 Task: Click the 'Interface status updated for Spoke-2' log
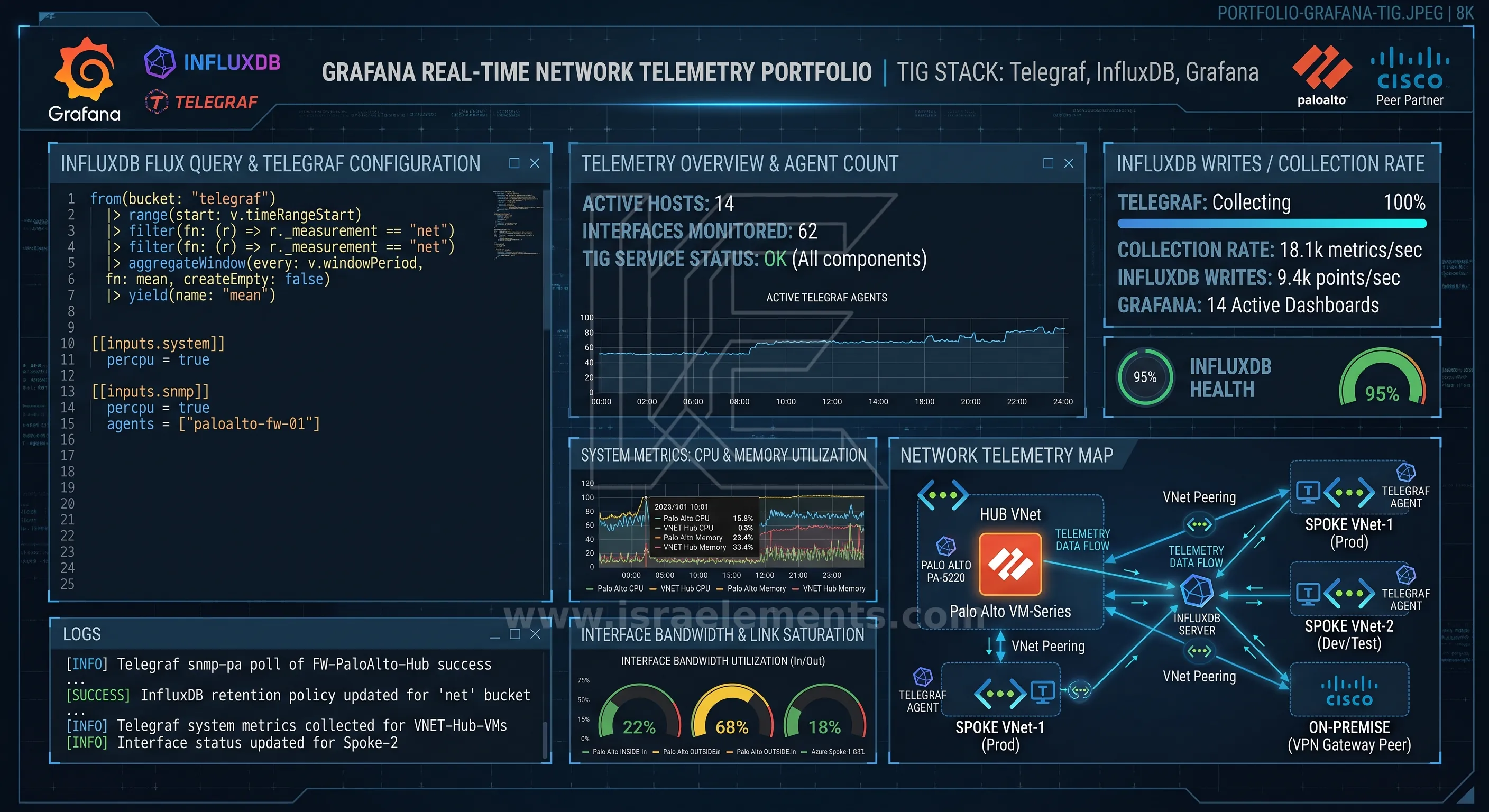click(x=232, y=742)
